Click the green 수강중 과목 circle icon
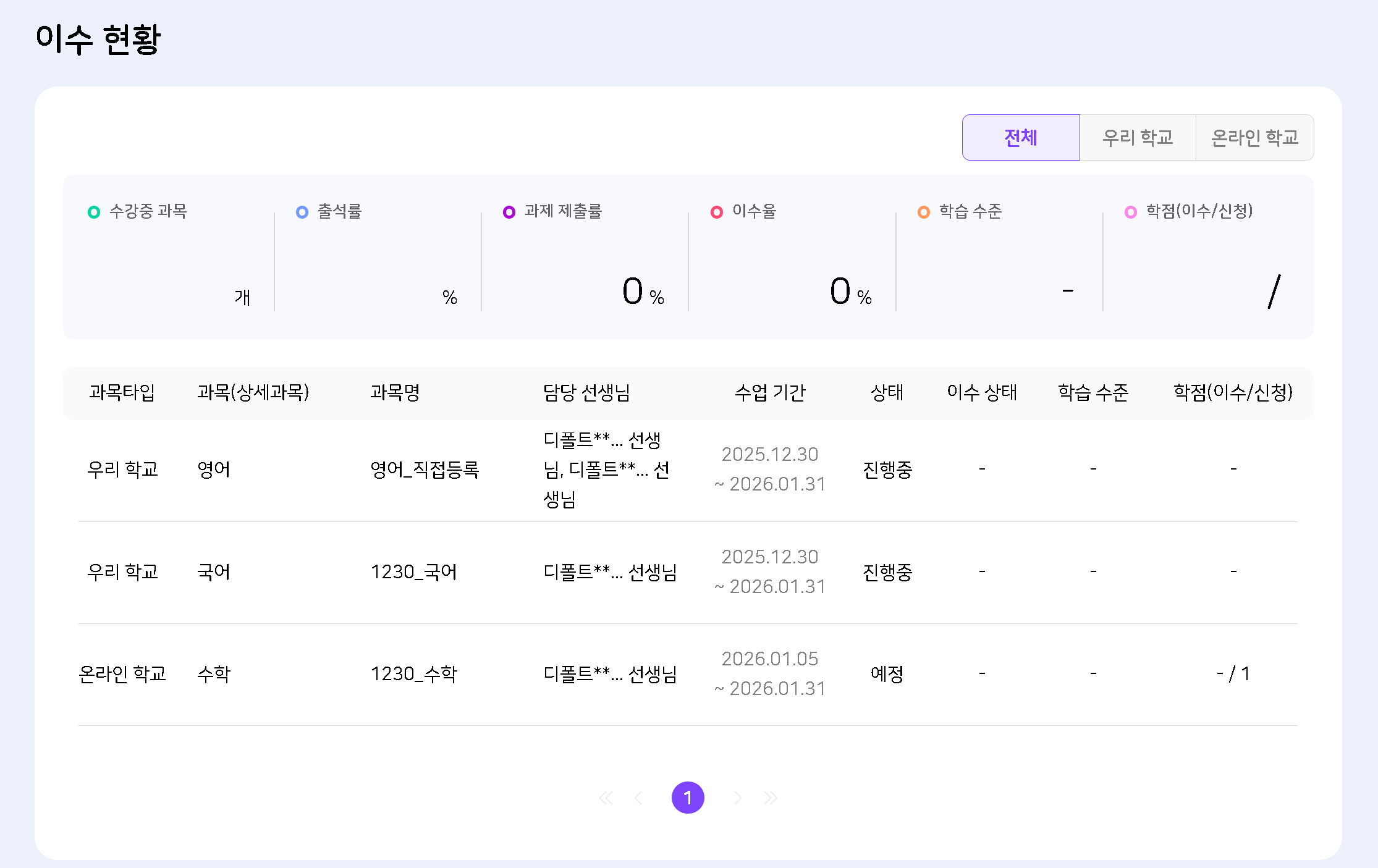The height and width of the screenshot is (868, 1378). coord(94,212)
